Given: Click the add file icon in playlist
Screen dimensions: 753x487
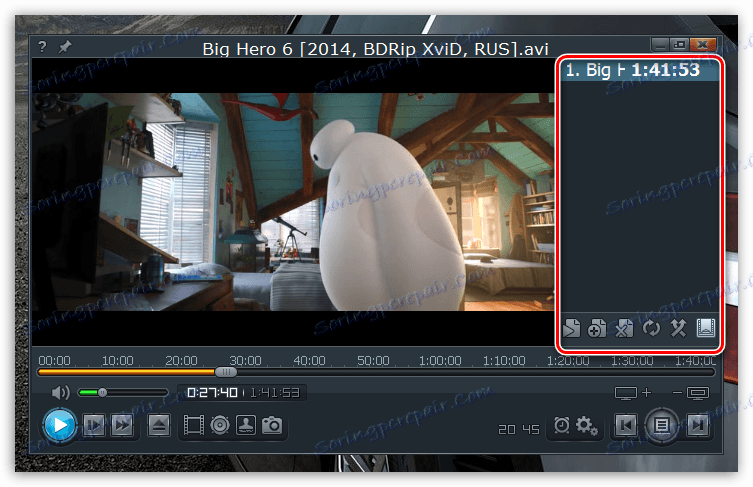Looking at the screenshot, I should coord(597,329).
